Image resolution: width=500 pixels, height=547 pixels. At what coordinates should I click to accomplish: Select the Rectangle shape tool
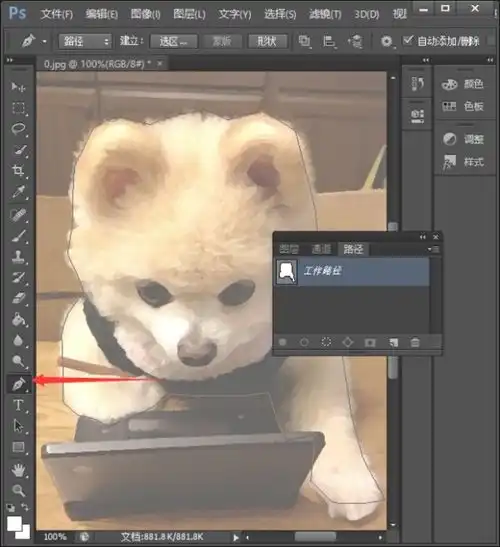pyautogui.click(x=18, y=447)
